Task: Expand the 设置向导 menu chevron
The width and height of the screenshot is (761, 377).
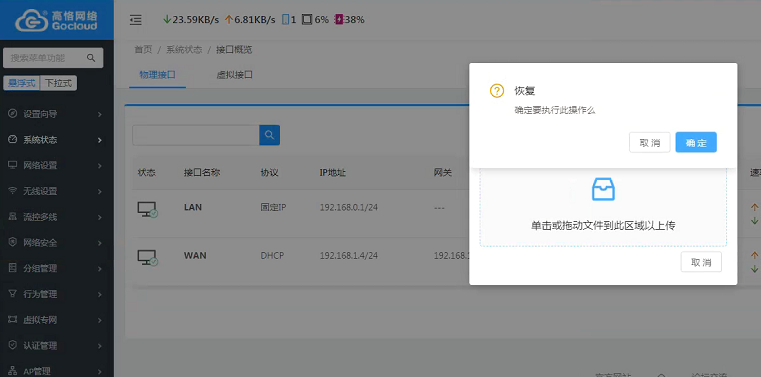Action: 99,115
